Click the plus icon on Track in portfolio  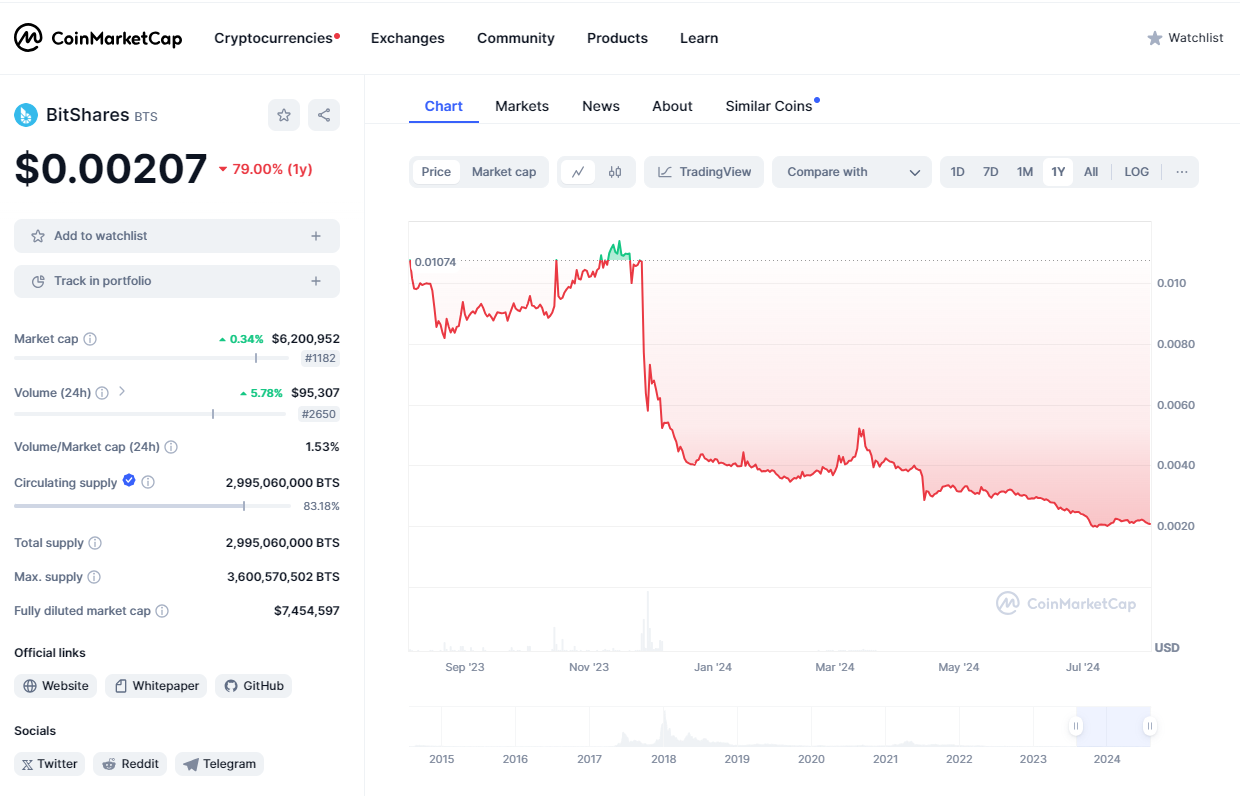pyautogui.click(x=316, y=281)
